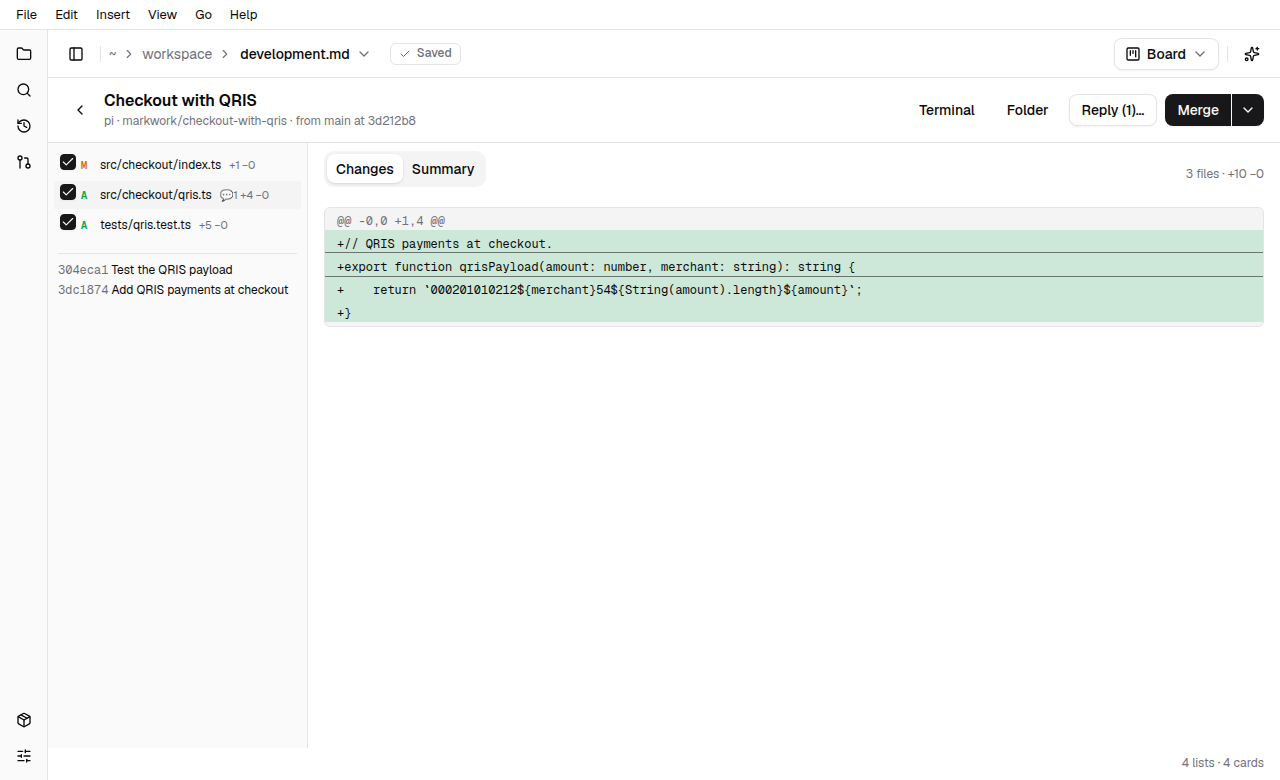
Task: Click the '3 files · +10 −0' summary text
Action: coord(1225,174)
